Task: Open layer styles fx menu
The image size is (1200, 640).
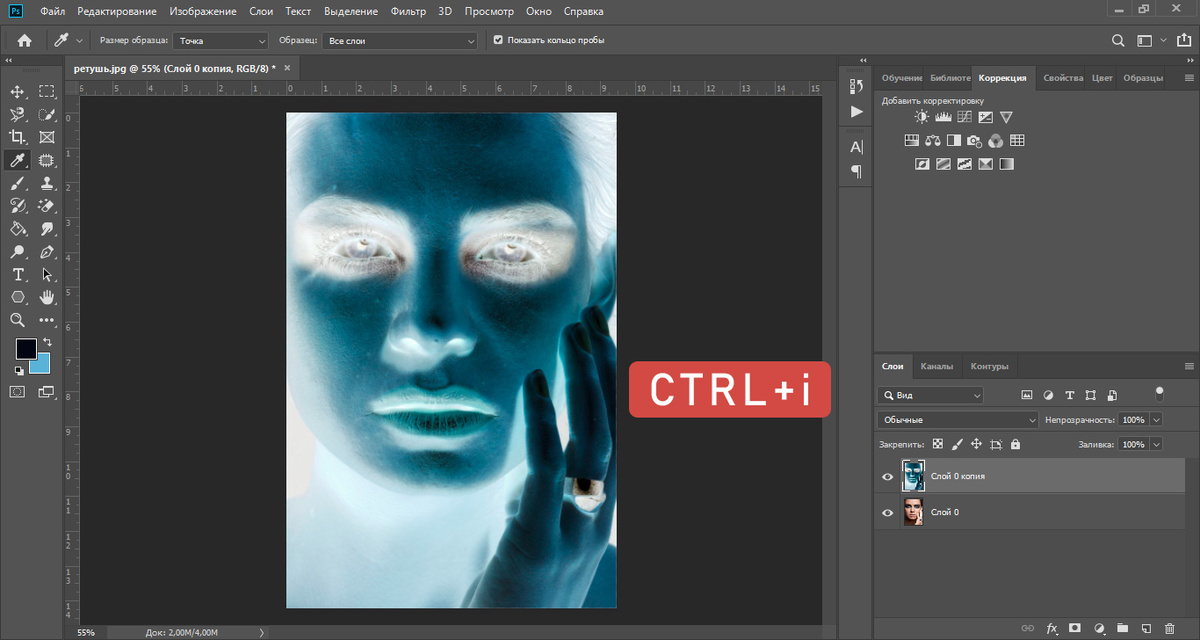Action: (1052, 629)
